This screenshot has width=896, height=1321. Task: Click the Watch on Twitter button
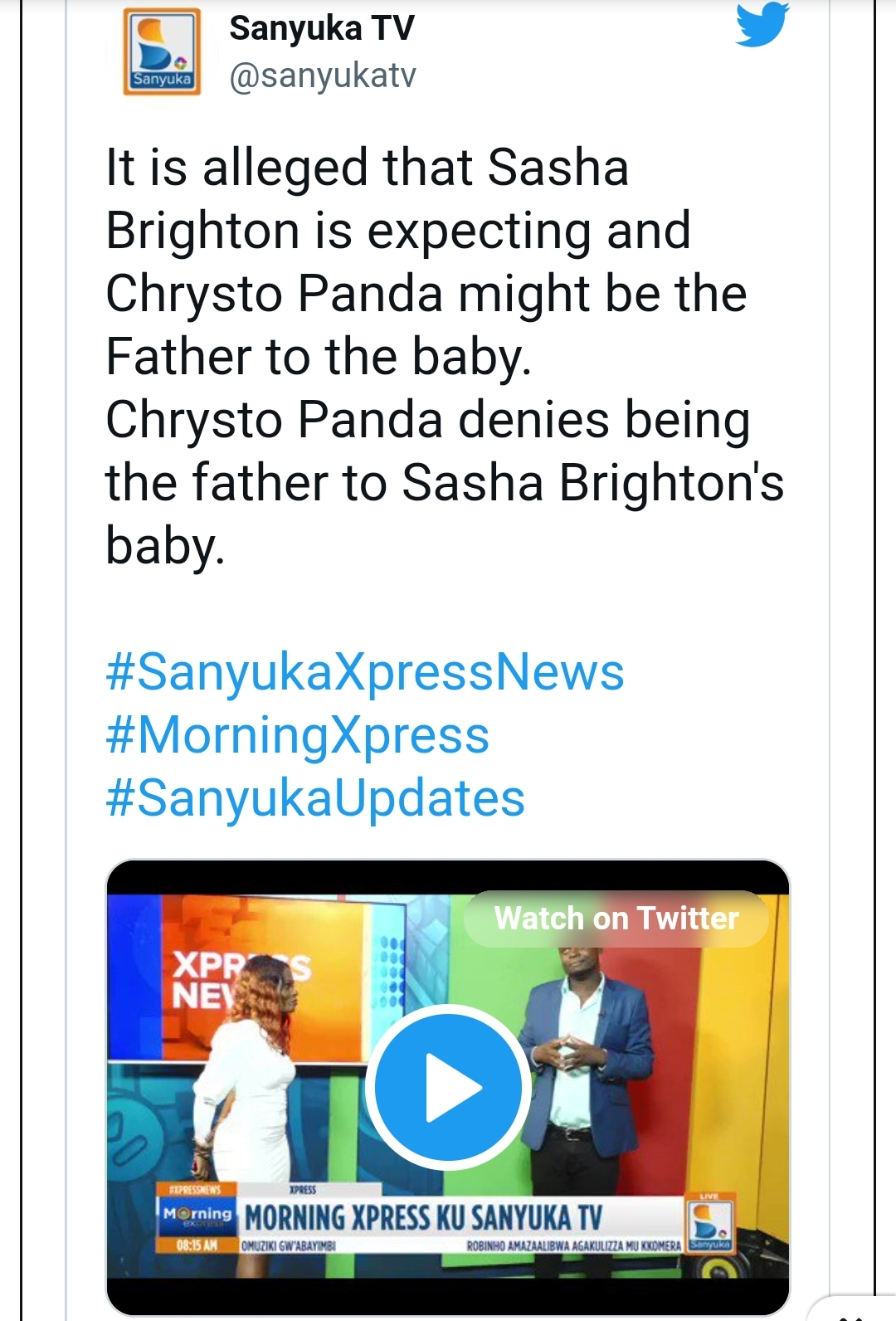616,919
